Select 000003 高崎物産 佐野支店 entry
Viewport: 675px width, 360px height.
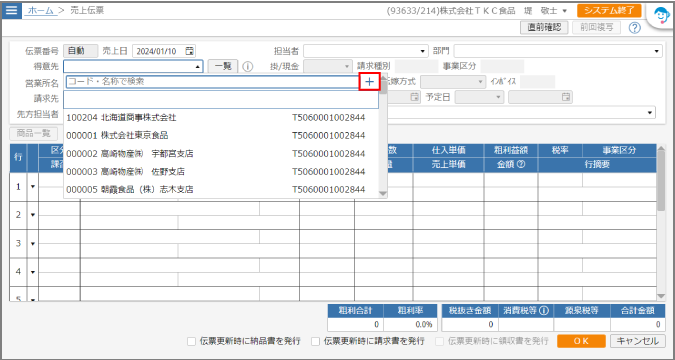click(221, 172)
